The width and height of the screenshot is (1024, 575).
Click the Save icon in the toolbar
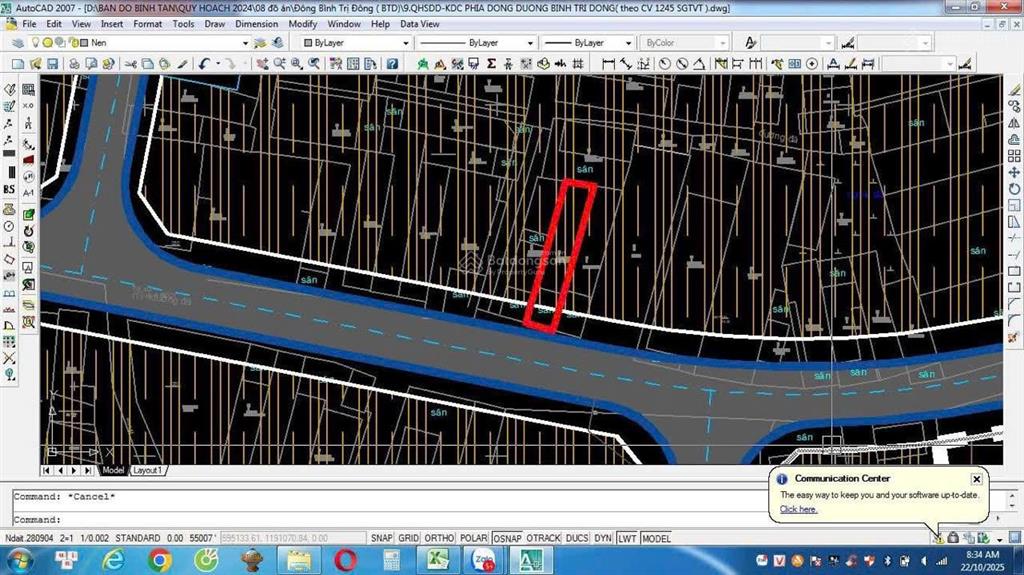(x=51, y=63)
